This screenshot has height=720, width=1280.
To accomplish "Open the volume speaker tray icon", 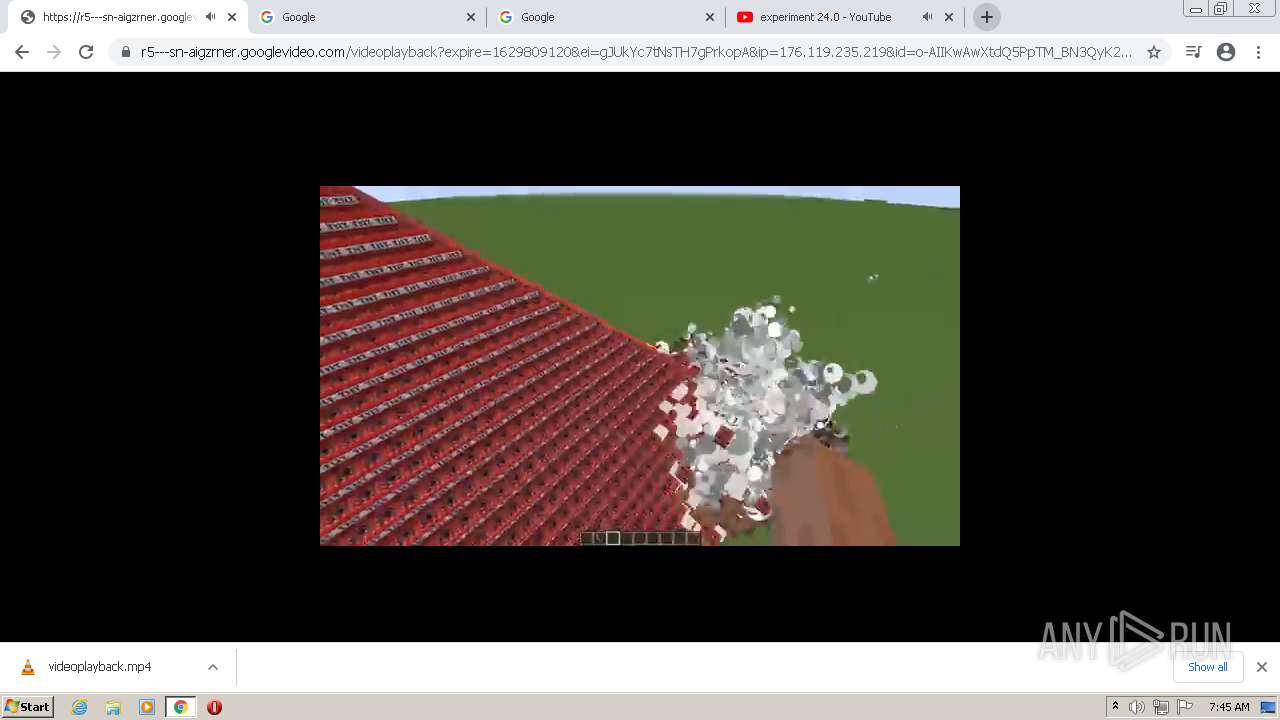I will [1137, 707].
